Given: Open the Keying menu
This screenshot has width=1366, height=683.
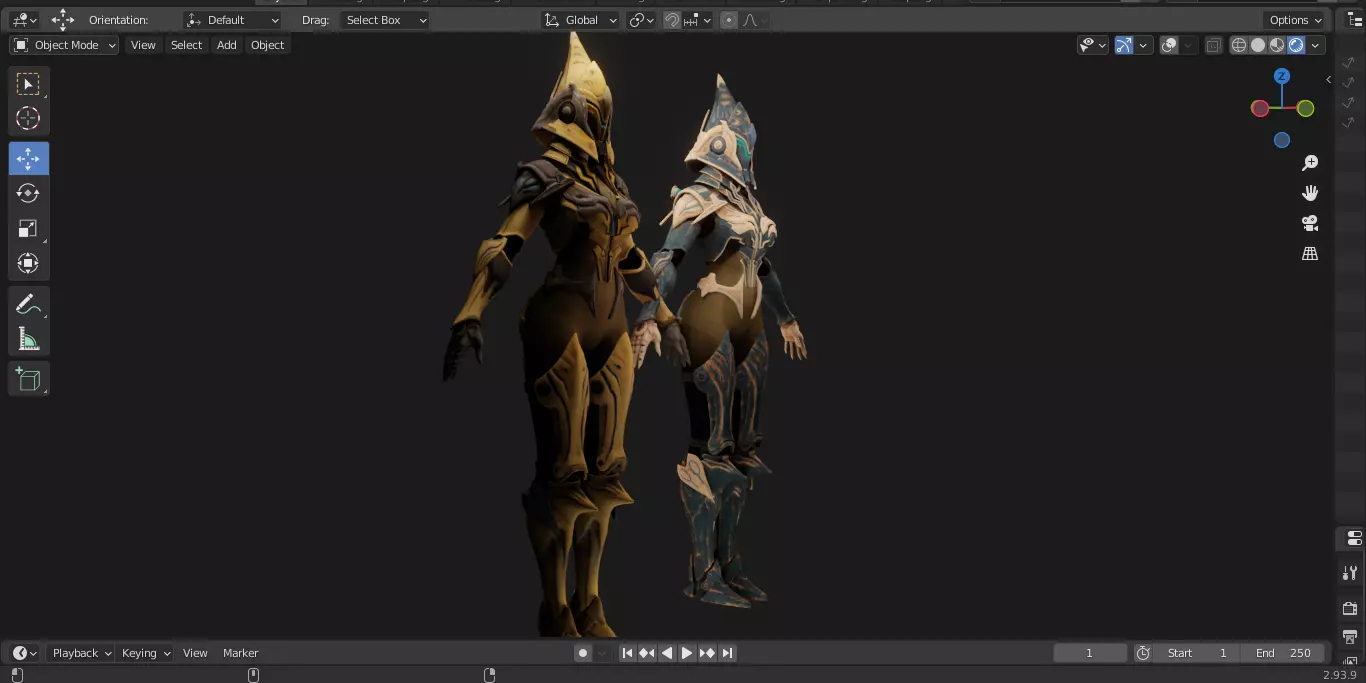Looking at the screenshot, I should click(x=146, y=653).
